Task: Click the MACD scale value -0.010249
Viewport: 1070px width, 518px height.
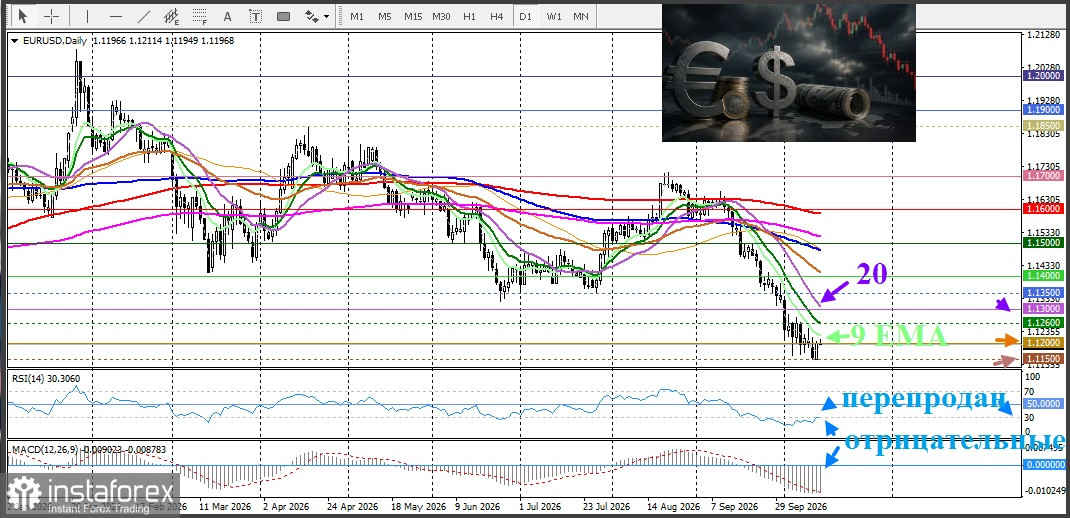Action: [x=1045, y=491]
